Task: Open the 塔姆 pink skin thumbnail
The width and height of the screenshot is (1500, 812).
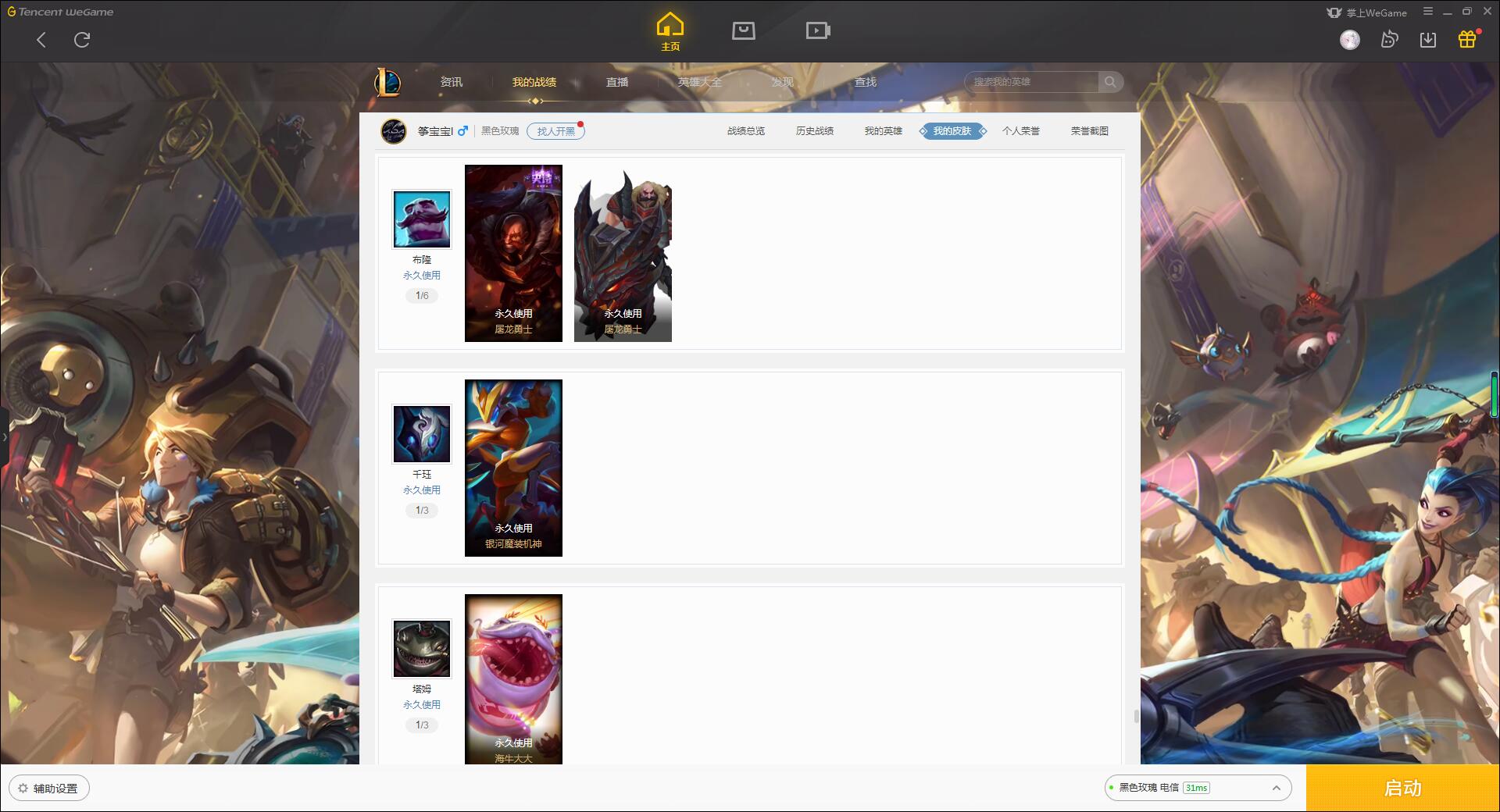Action: (513, 679)
